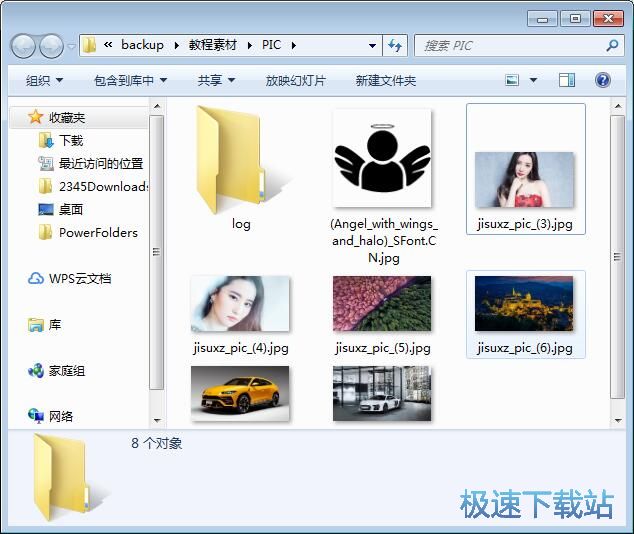Click navigation pane scroll up arrow
Viewport: 634px width, 534px height.
(x=157, y=107)
